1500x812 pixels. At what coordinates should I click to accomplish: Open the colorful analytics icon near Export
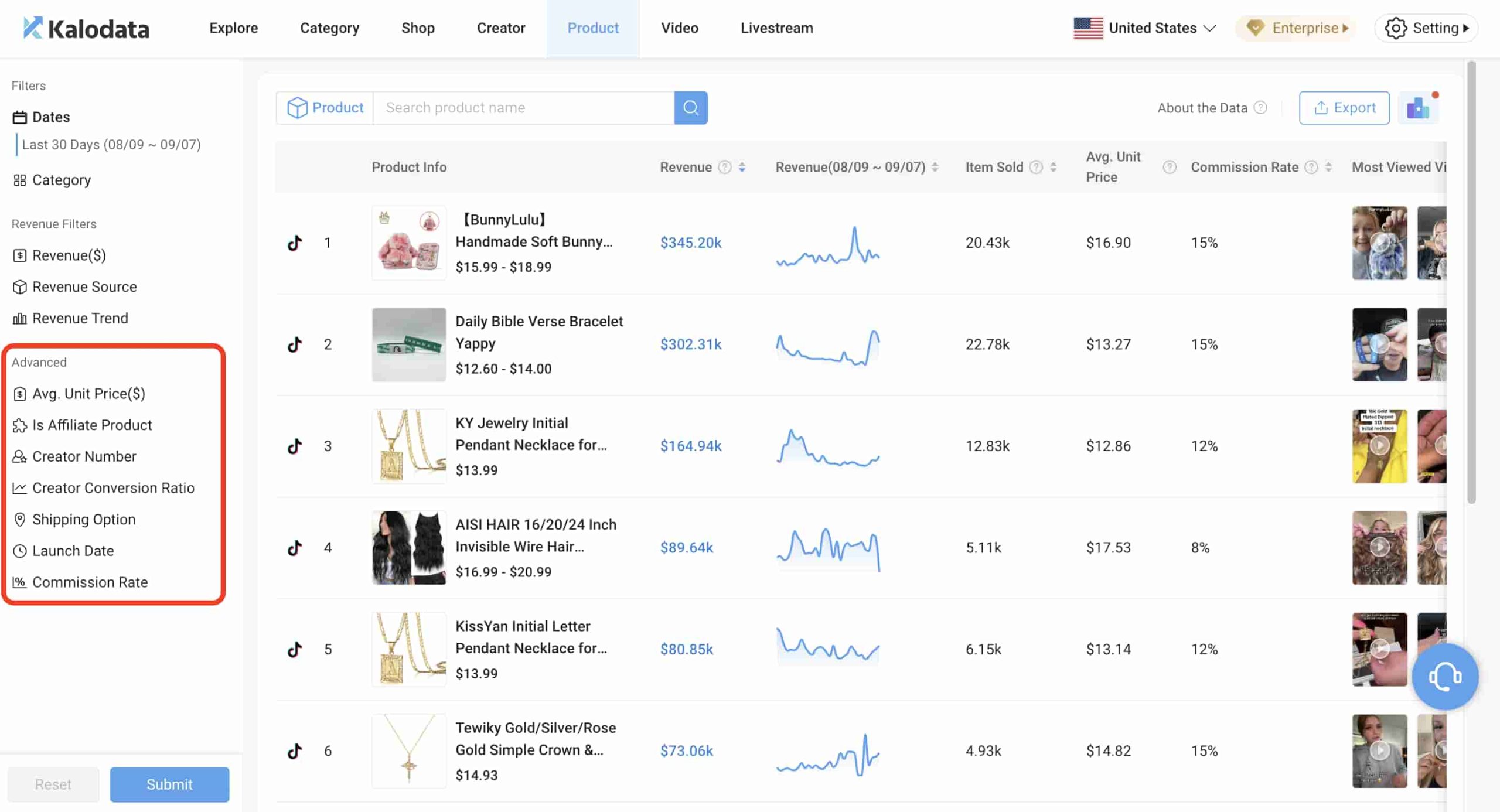[x=1419, y=108]
